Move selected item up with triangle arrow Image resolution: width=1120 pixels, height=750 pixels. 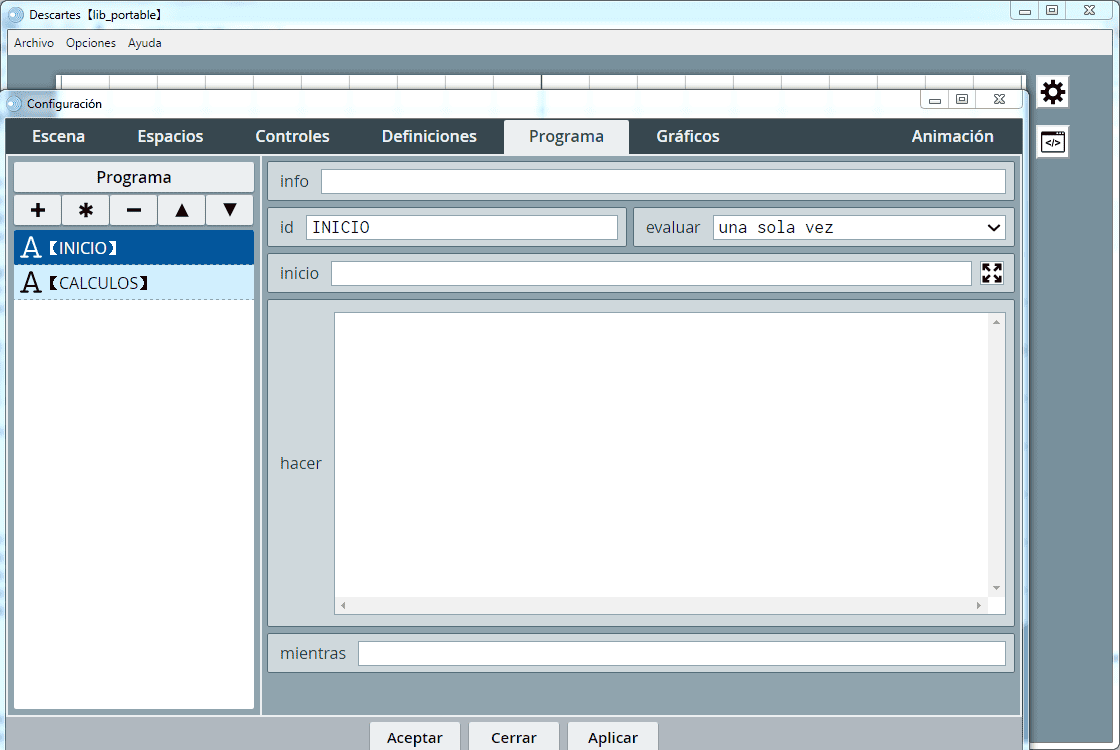(x=182, y=210)
